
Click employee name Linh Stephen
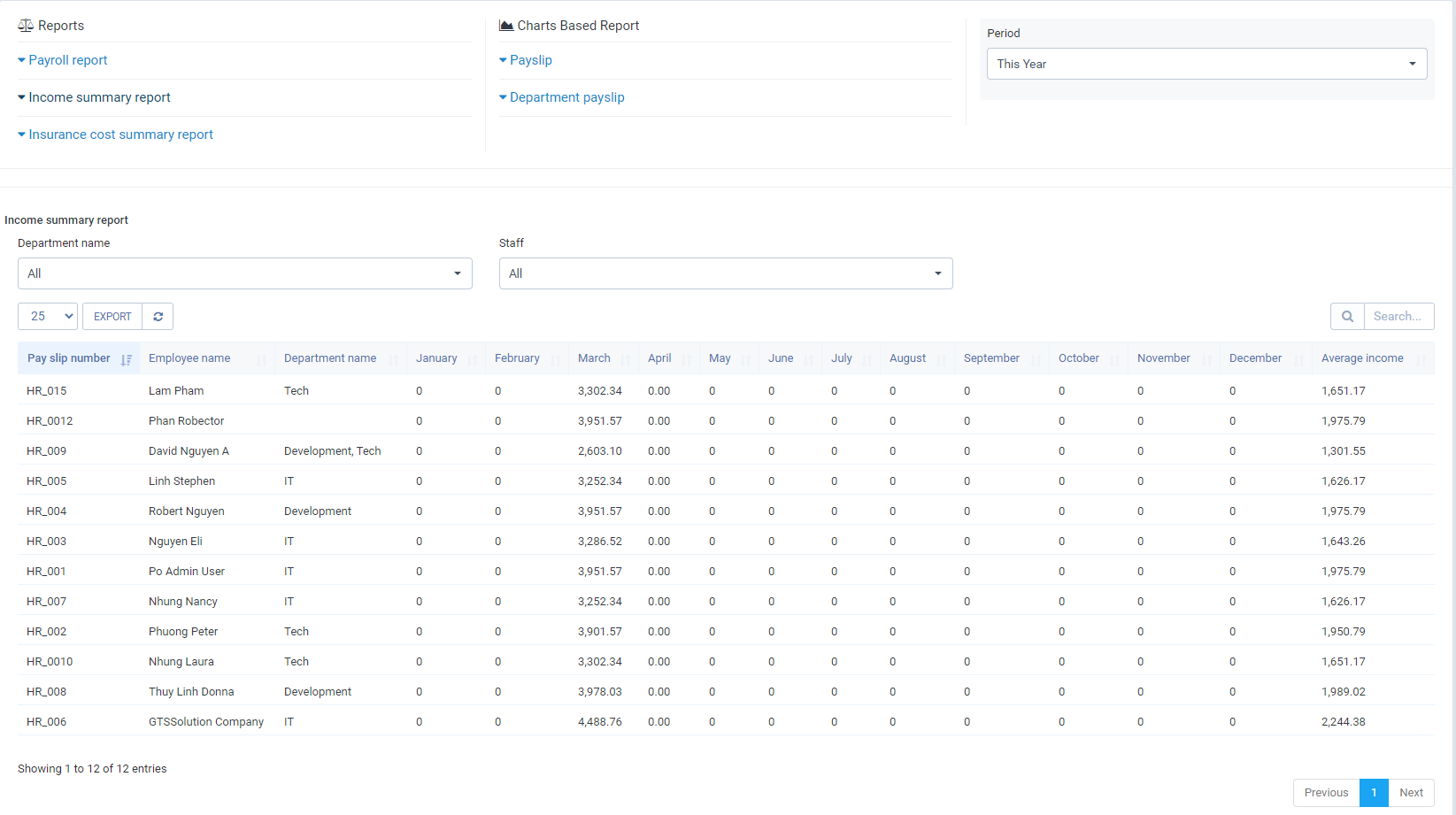pyautogui.click(x=181, y=481)
